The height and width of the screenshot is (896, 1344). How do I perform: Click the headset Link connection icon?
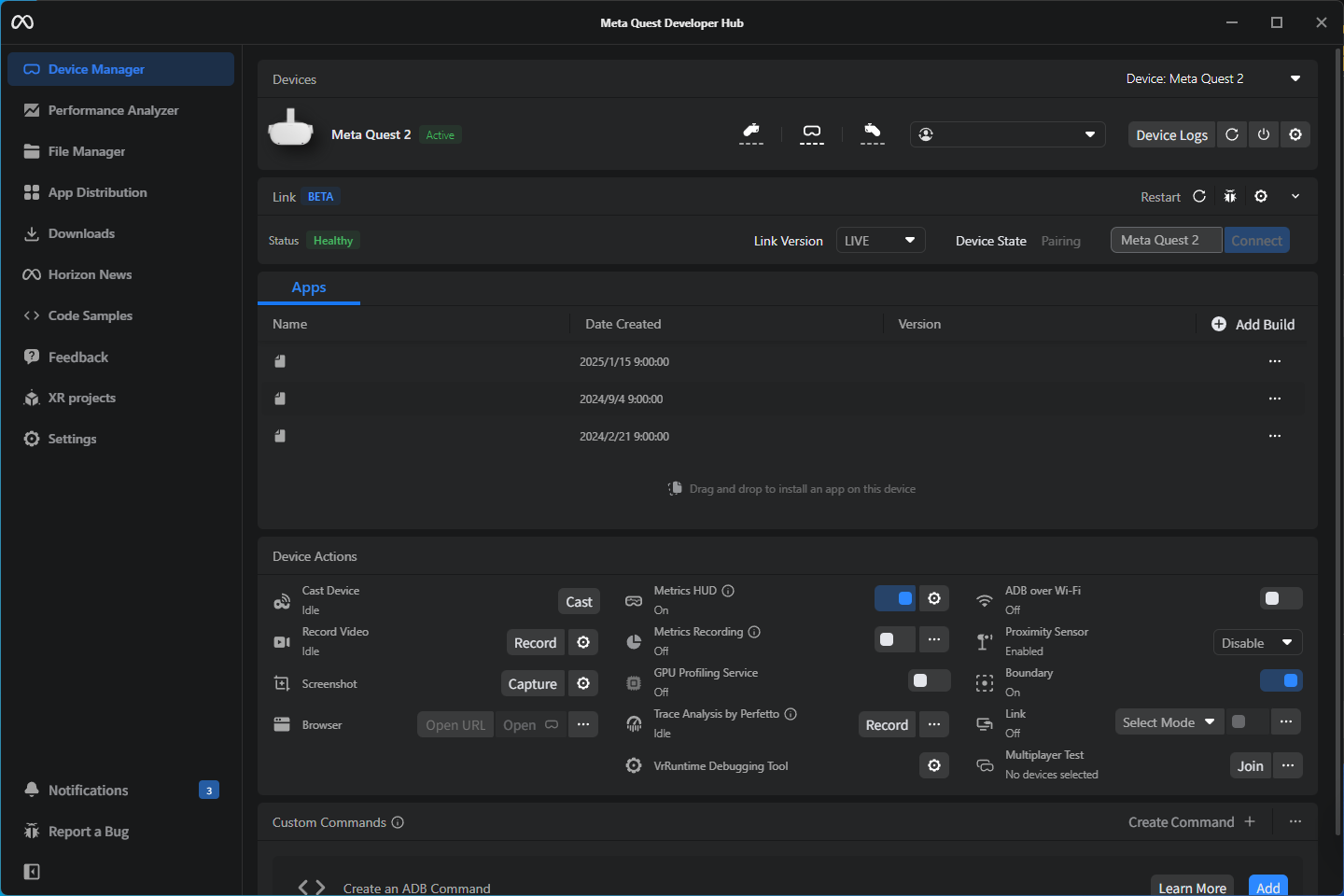tap(812, 133)
